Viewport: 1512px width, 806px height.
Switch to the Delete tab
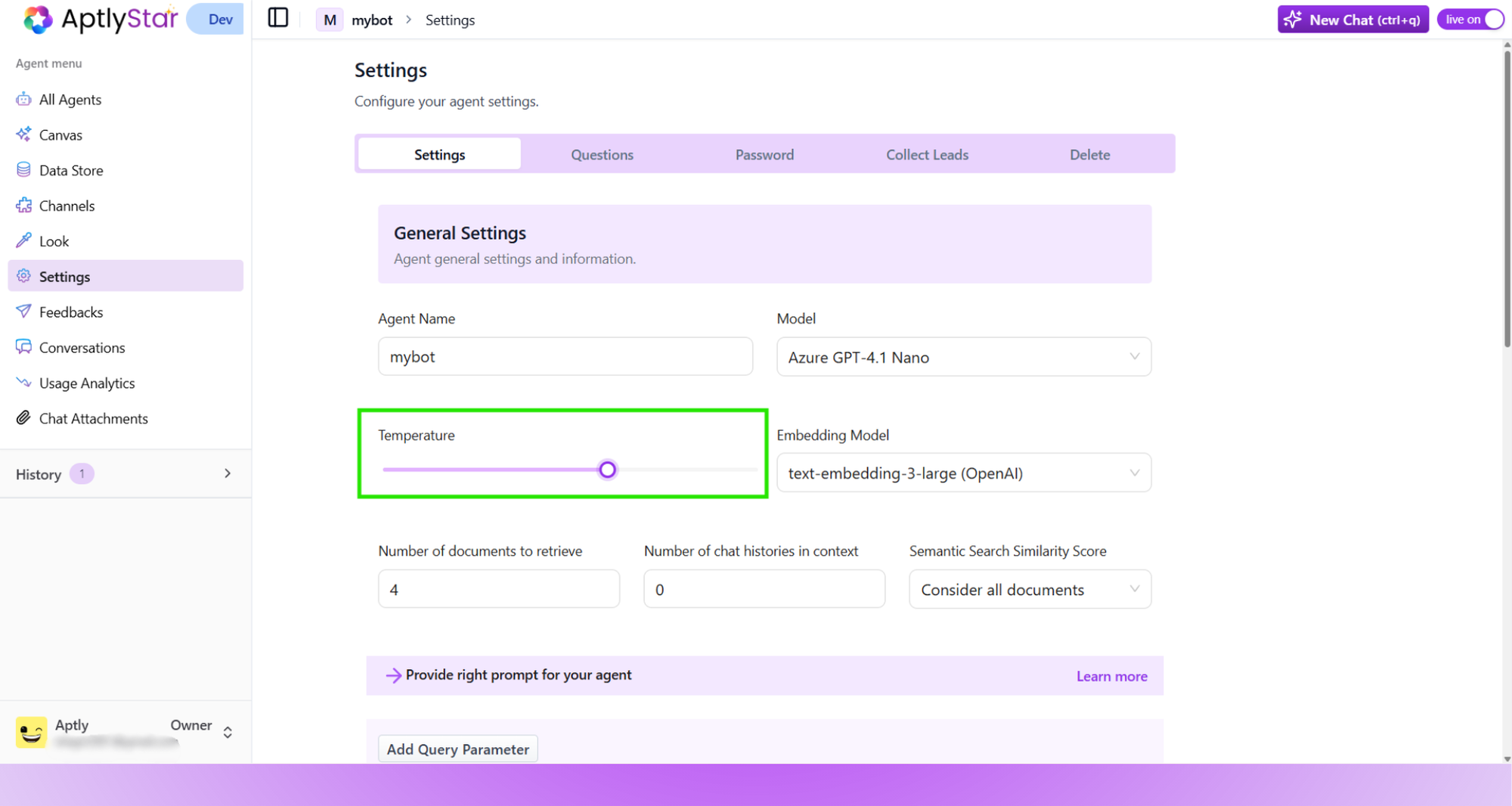pos(1089,154)
